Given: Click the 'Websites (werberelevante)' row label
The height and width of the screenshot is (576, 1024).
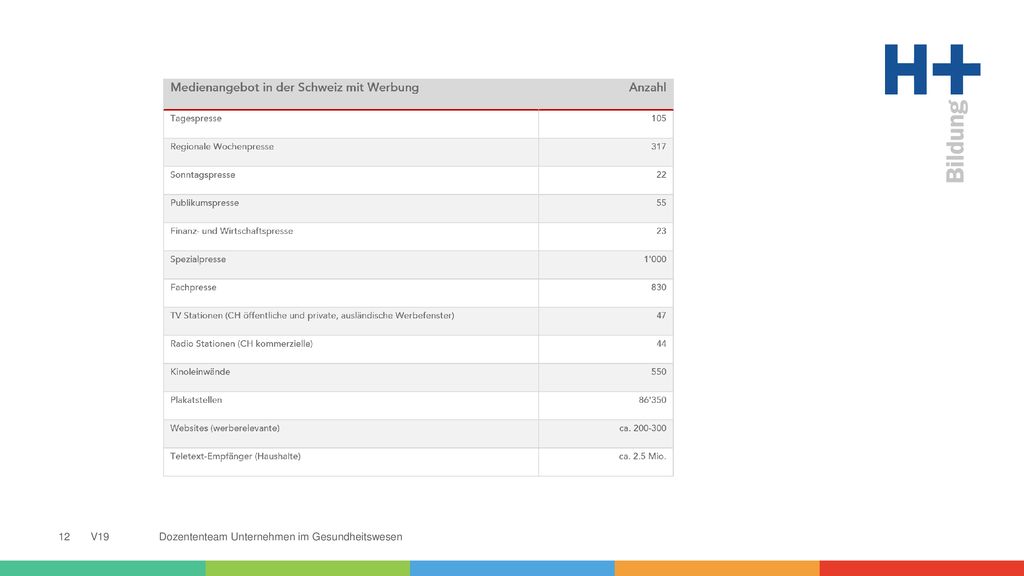Looking at the screenshot, I should pos(225,428).
